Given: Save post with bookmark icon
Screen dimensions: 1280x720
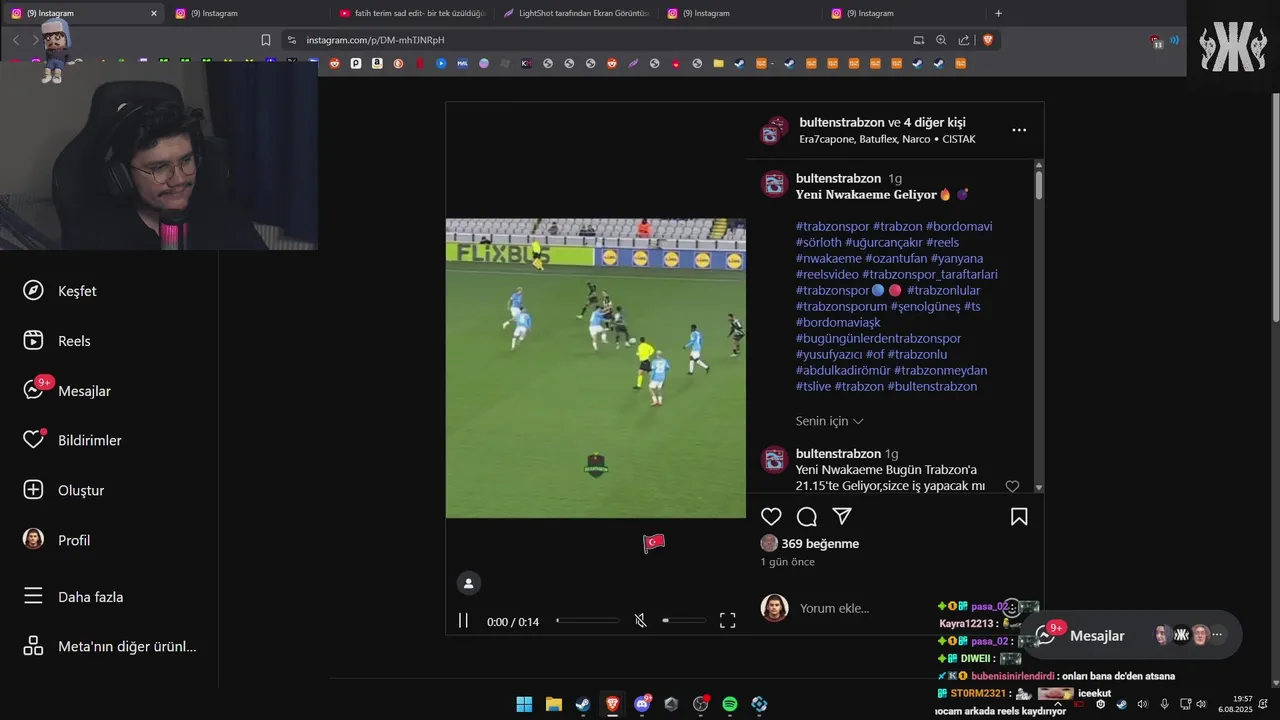Looking at the screenshot, I should point(1019,517).
